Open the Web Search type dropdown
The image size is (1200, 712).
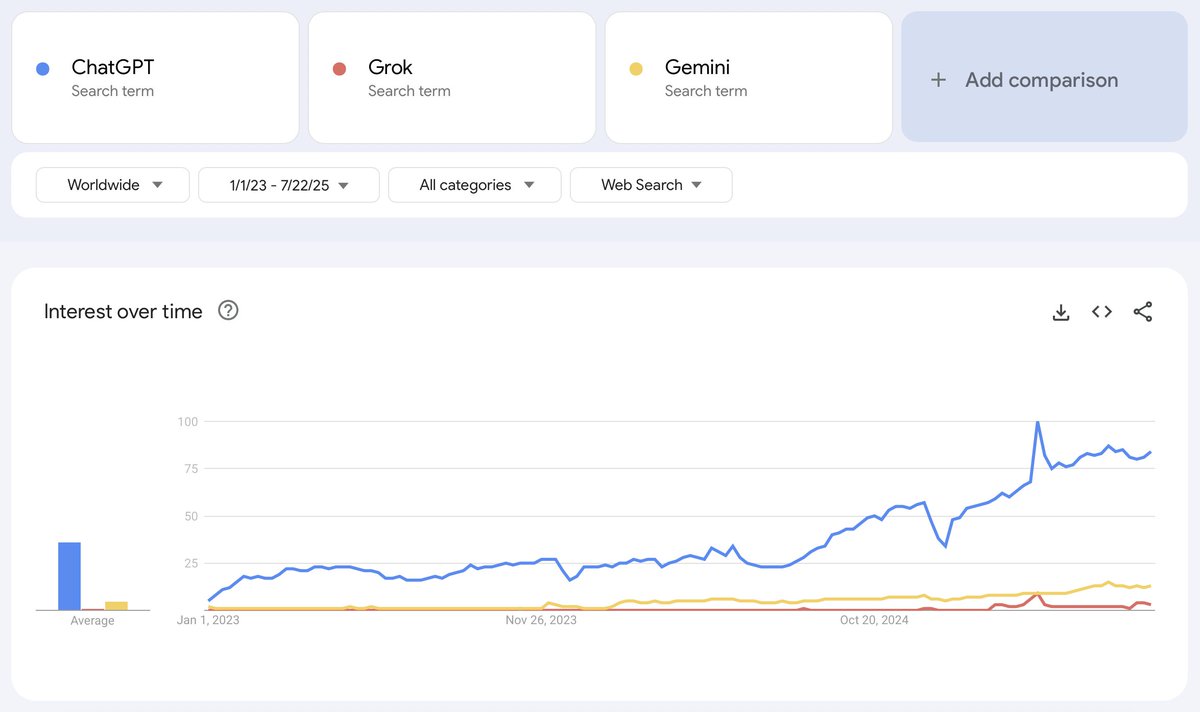651,185
